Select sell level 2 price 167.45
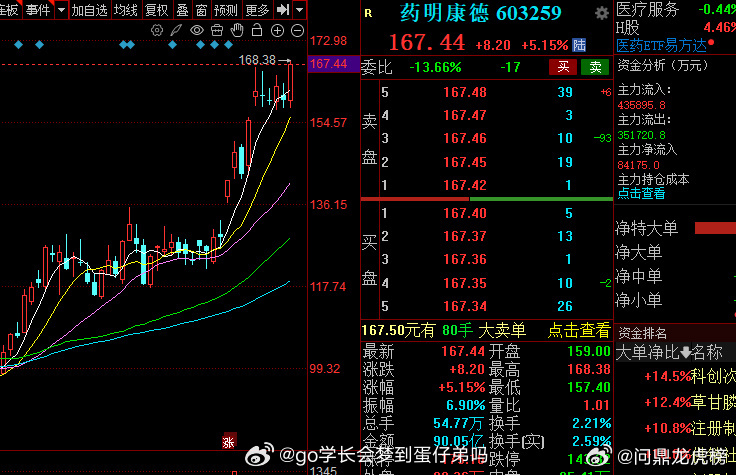Image resolution: width=736 pixels, height=475 pixels. pos(465,162)
